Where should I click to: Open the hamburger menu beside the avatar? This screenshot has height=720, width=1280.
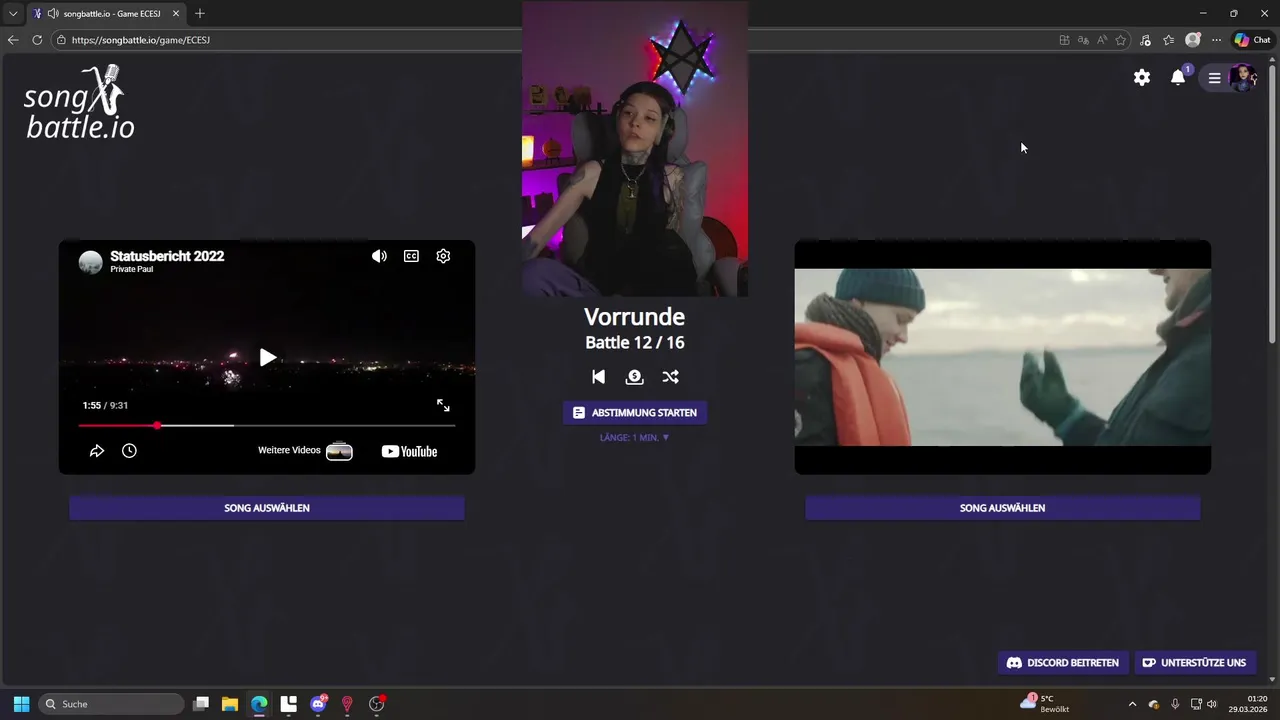(x=1214, y=78)
